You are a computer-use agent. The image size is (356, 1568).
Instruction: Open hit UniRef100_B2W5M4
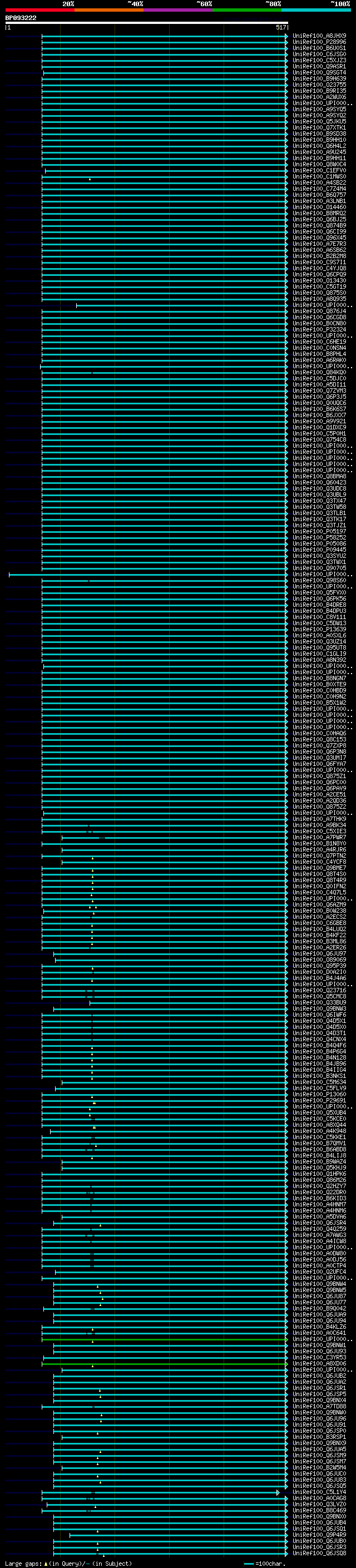pos(319,1467)
